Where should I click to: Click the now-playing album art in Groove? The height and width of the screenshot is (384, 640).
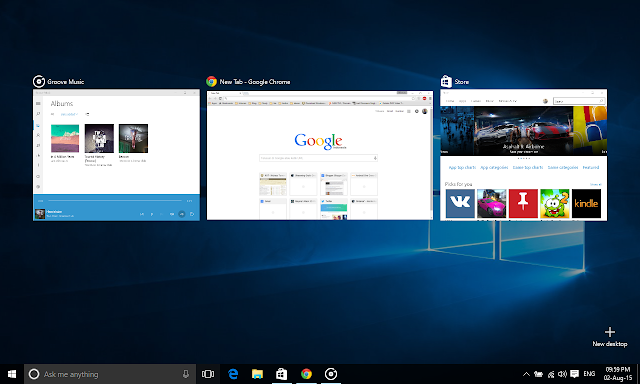click(x=40, y=213)
